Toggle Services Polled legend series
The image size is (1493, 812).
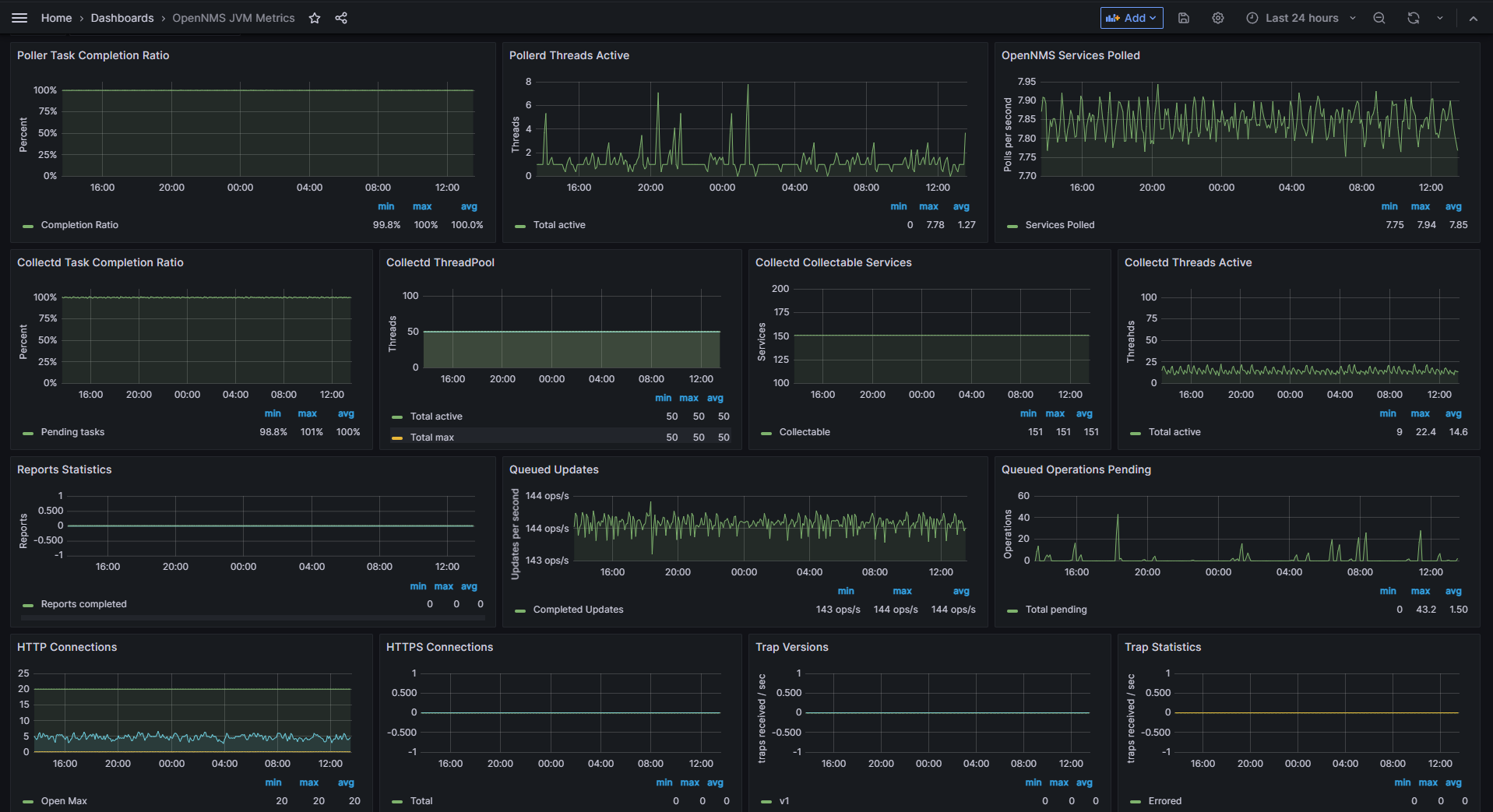tap(1060, 225)
